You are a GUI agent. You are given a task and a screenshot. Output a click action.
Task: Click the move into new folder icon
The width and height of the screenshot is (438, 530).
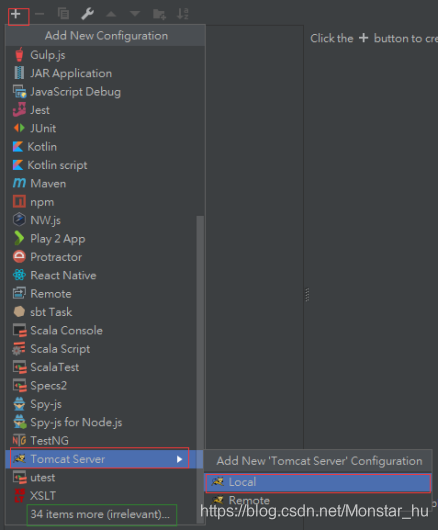(159, 14)
